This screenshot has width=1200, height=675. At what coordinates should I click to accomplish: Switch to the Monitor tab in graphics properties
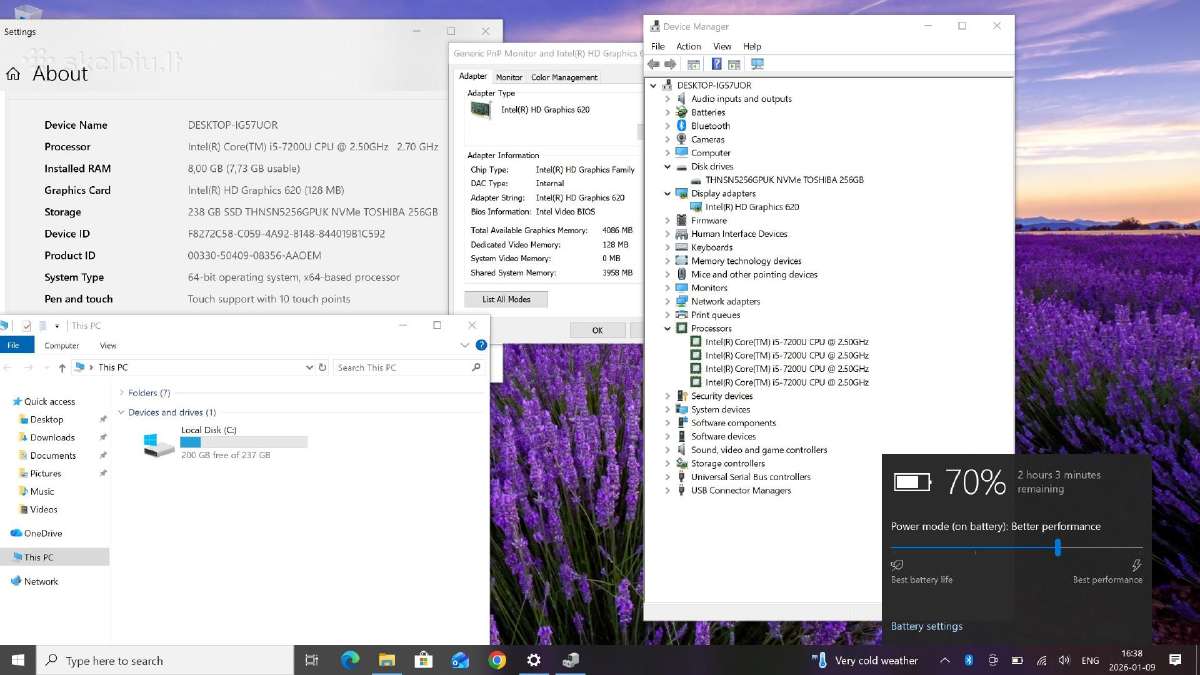pyautogui.click(x=509, y=77)
